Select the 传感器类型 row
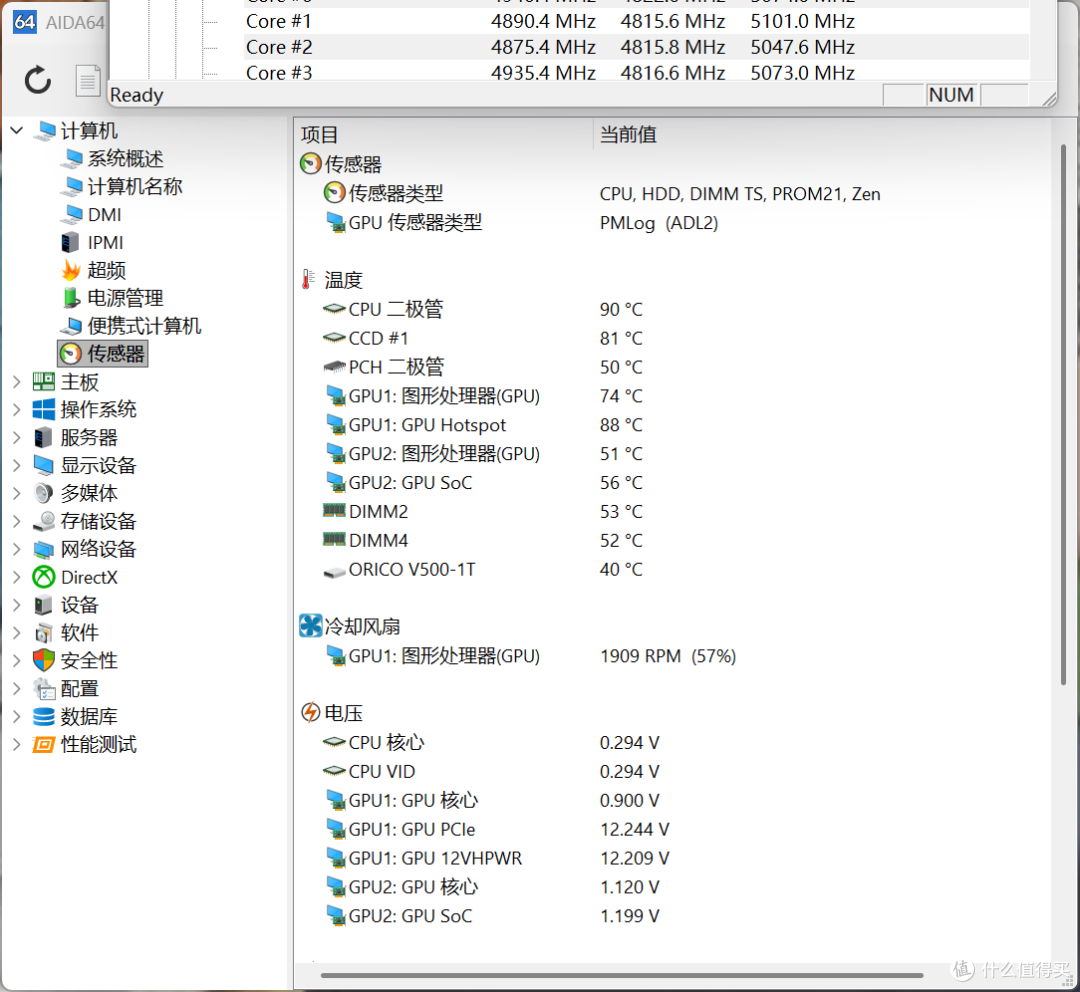The image size is (1080, 992). click(x=672, y=194)
